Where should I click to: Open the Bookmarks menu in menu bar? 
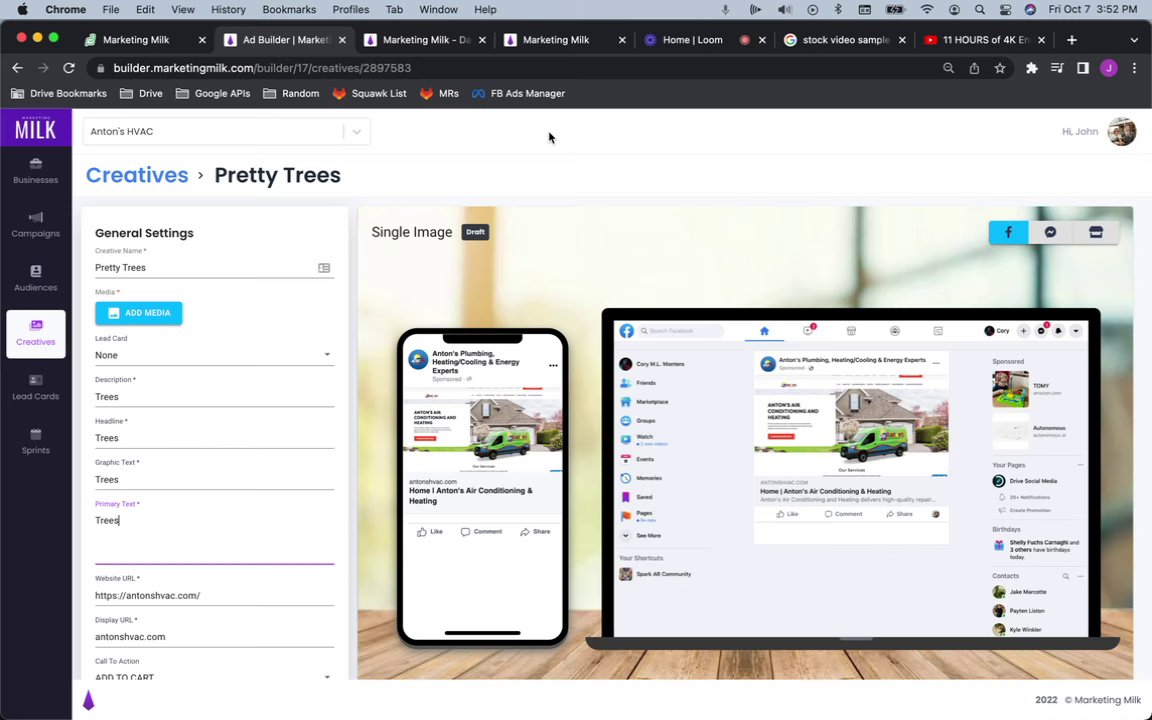[x=289, y=10]
